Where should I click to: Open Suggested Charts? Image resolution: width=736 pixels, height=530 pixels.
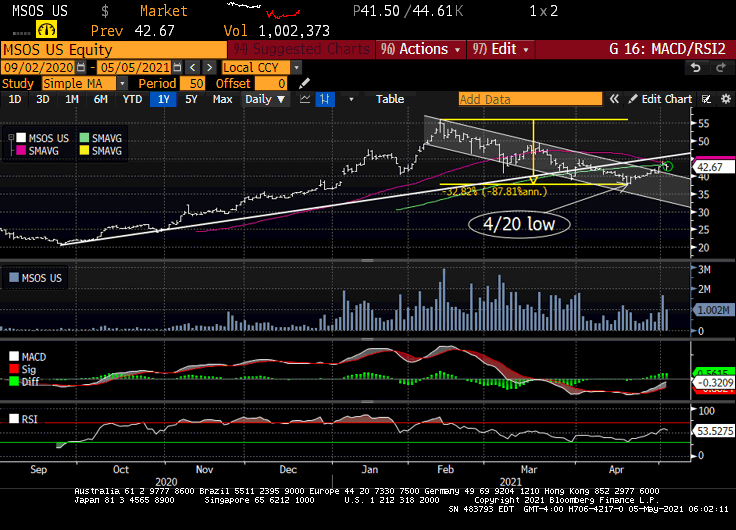click(301, 49)
